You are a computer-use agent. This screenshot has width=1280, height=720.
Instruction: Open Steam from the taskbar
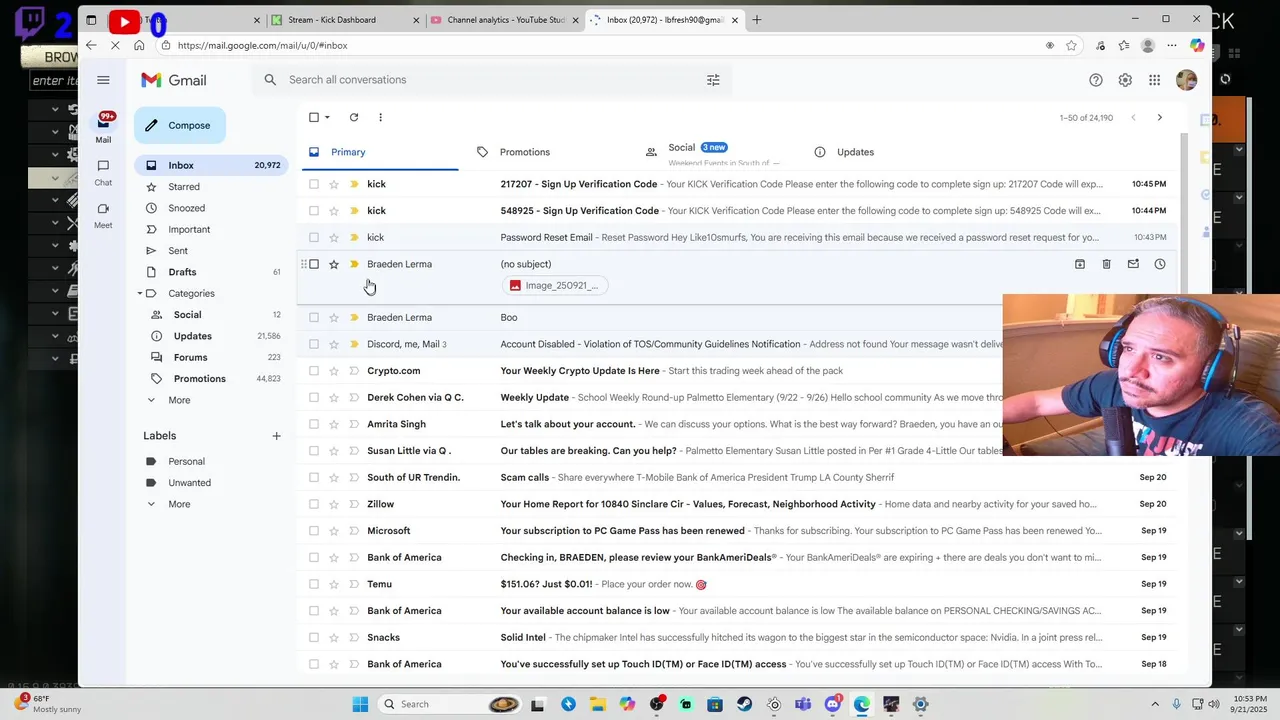tap(745, 704)
